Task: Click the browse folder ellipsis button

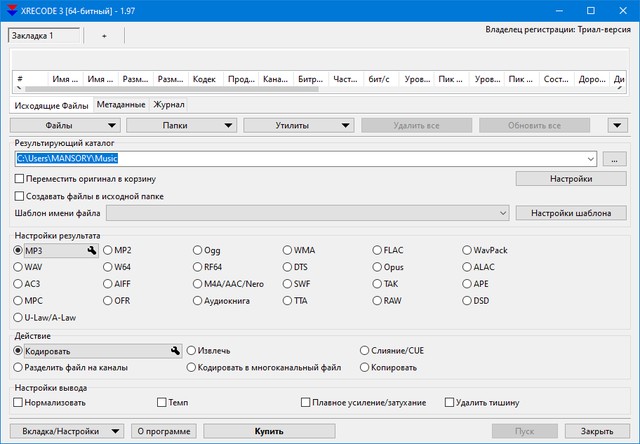Action: tap(616, 159)
